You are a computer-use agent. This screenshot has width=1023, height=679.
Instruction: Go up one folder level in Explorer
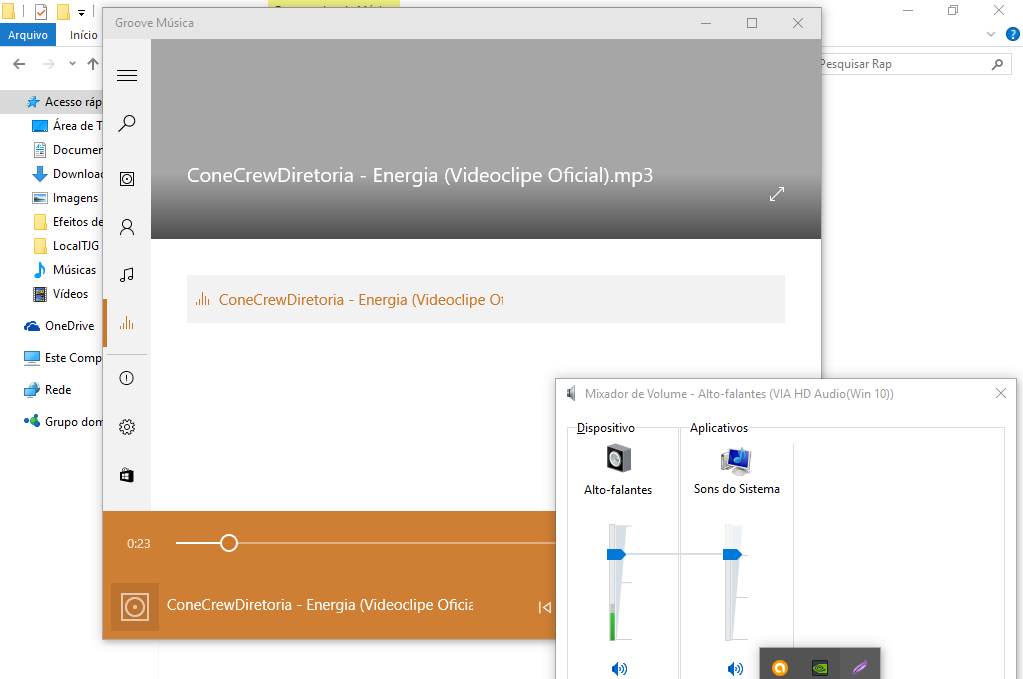click(93, 64)
